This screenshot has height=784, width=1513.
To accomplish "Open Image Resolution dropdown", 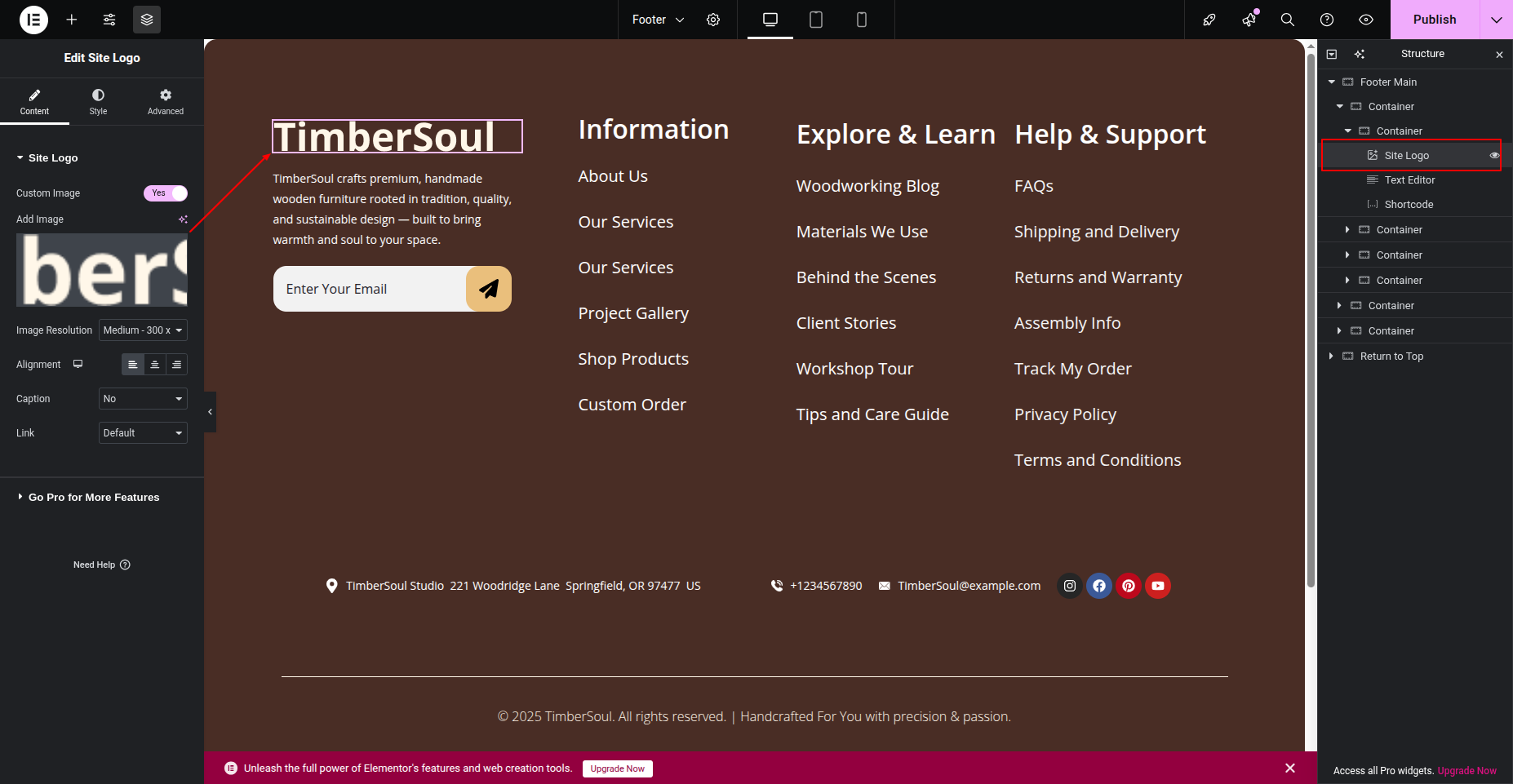I will pos(143,330).
